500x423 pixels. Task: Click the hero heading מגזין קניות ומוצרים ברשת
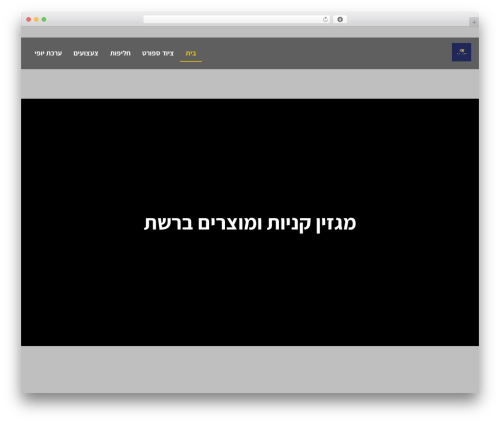click(250, 223)
